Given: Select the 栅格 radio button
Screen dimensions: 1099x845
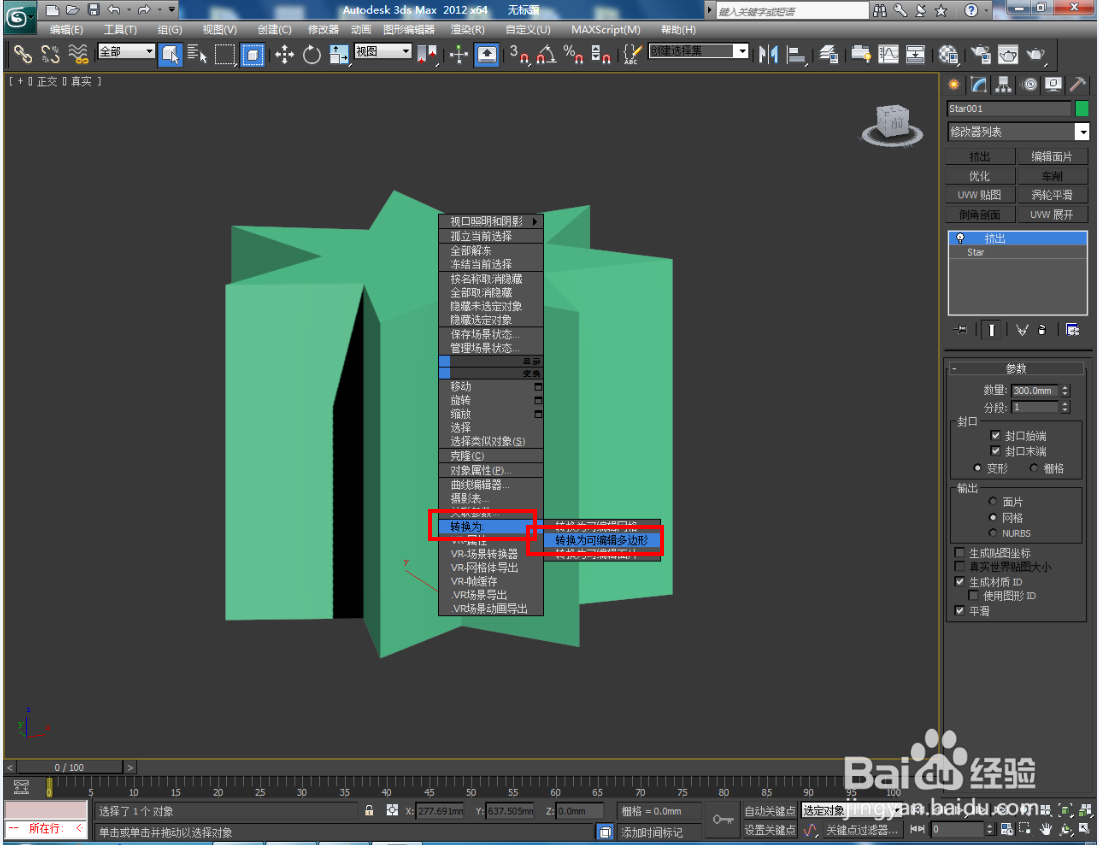Looking at the screenshot, I should point(1034,467).
